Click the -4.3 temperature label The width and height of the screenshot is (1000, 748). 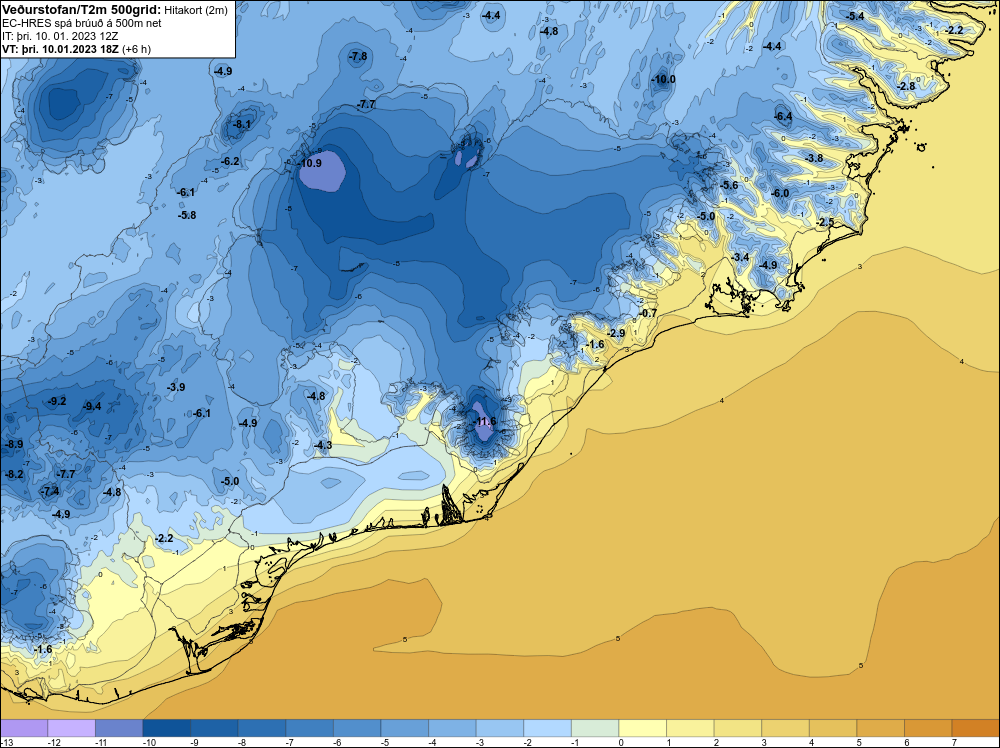point(323,445)
